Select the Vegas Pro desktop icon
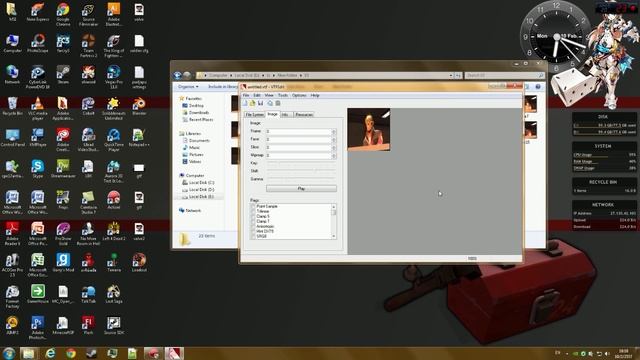Image resolution: width=640 pixels, height=360 pixels. (x=113, y=76)
